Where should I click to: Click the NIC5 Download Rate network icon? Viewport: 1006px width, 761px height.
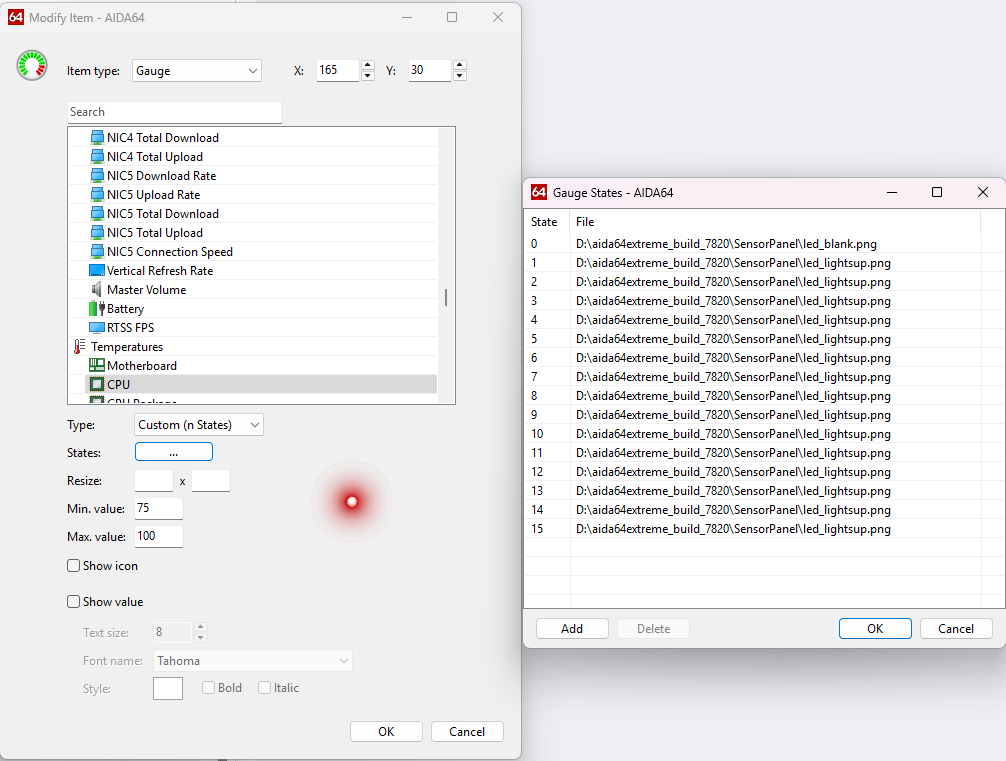pos(97,175)
